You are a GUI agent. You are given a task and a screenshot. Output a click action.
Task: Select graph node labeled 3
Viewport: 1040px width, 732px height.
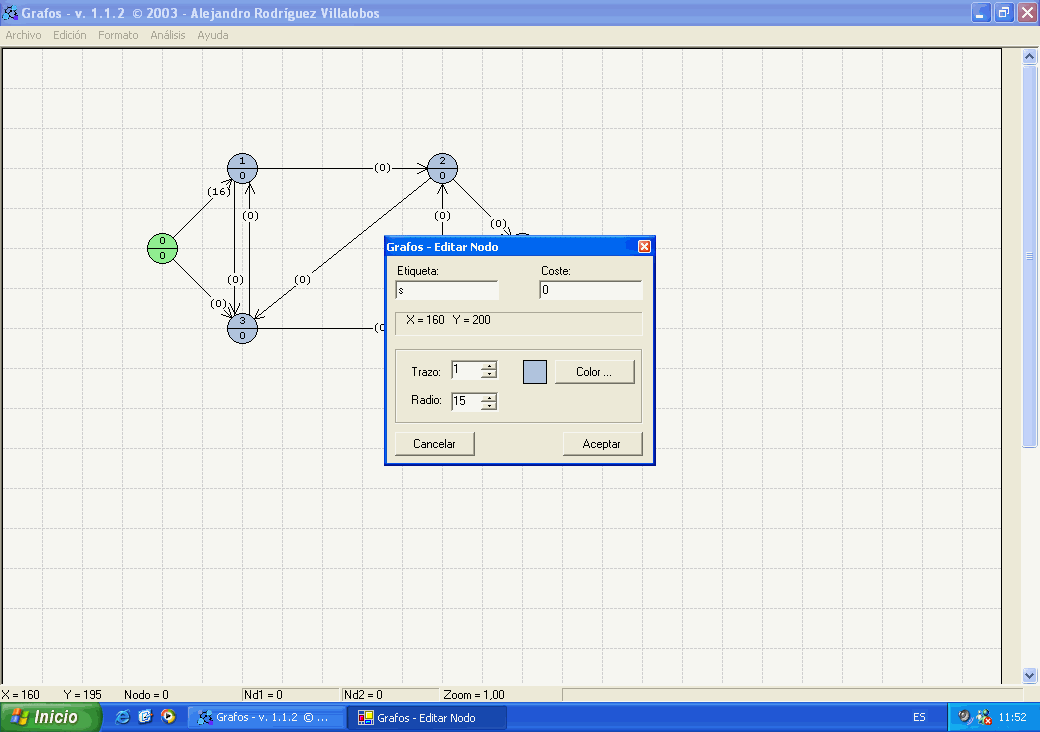(x=242, y=327)
